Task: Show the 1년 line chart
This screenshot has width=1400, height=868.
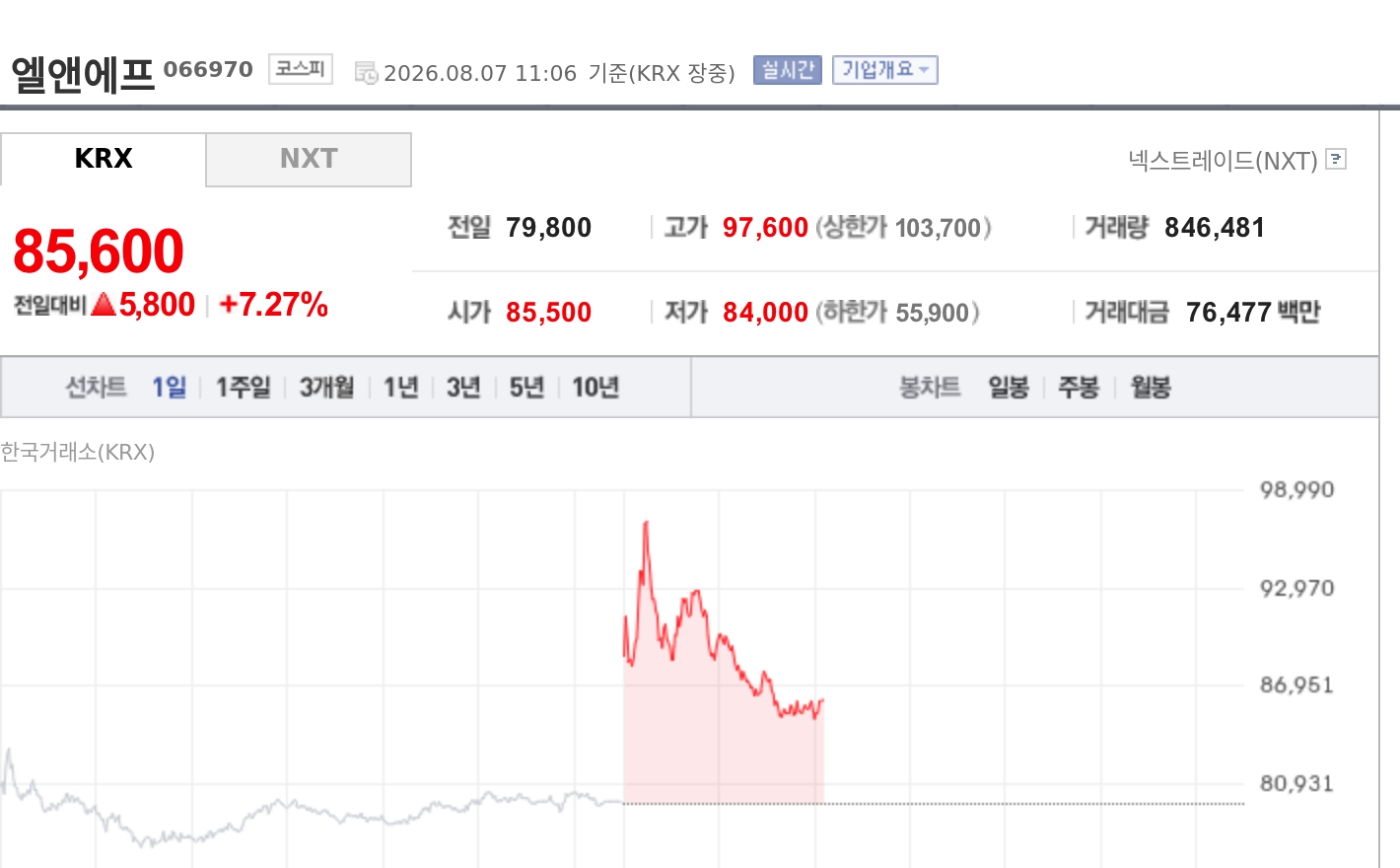Action: (401, 387)
